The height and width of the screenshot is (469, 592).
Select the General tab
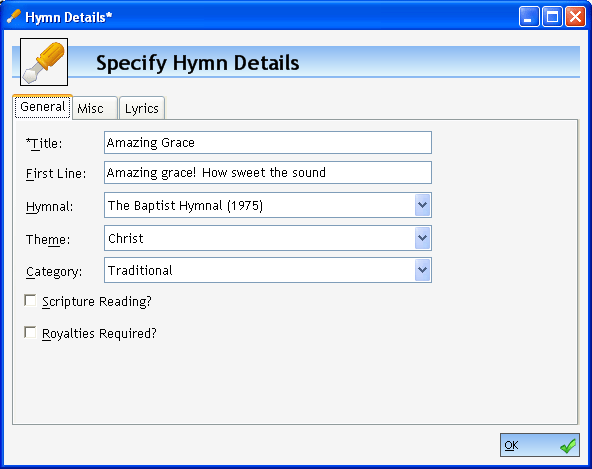click(x=43, y=107)
